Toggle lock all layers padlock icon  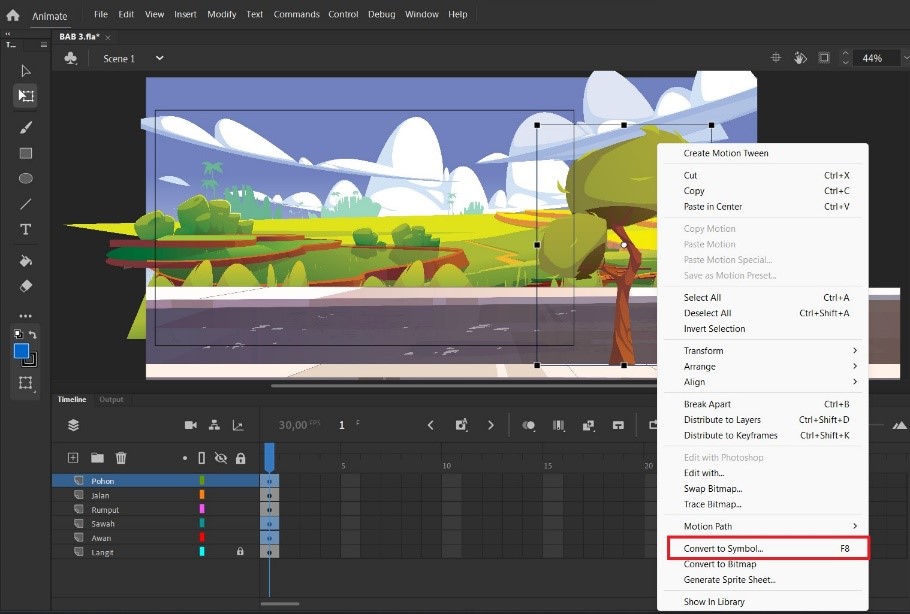[x=240, y=458]
